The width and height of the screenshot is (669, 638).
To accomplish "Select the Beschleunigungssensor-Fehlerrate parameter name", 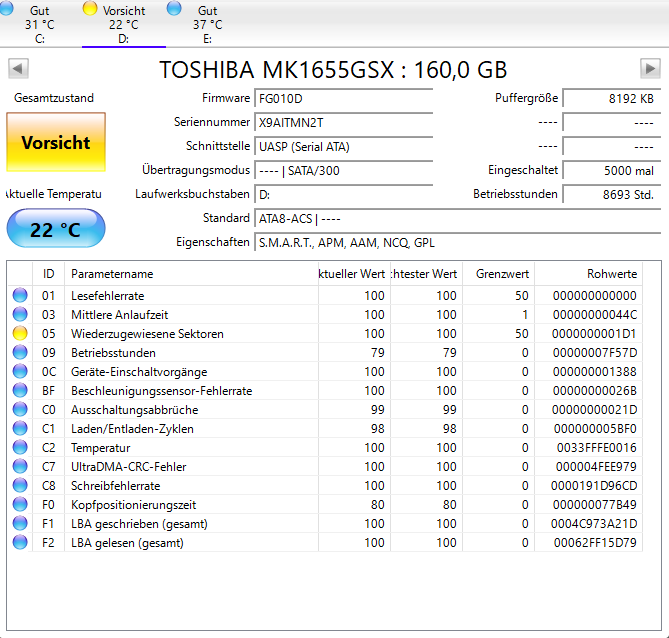I will tap(161, 391).
